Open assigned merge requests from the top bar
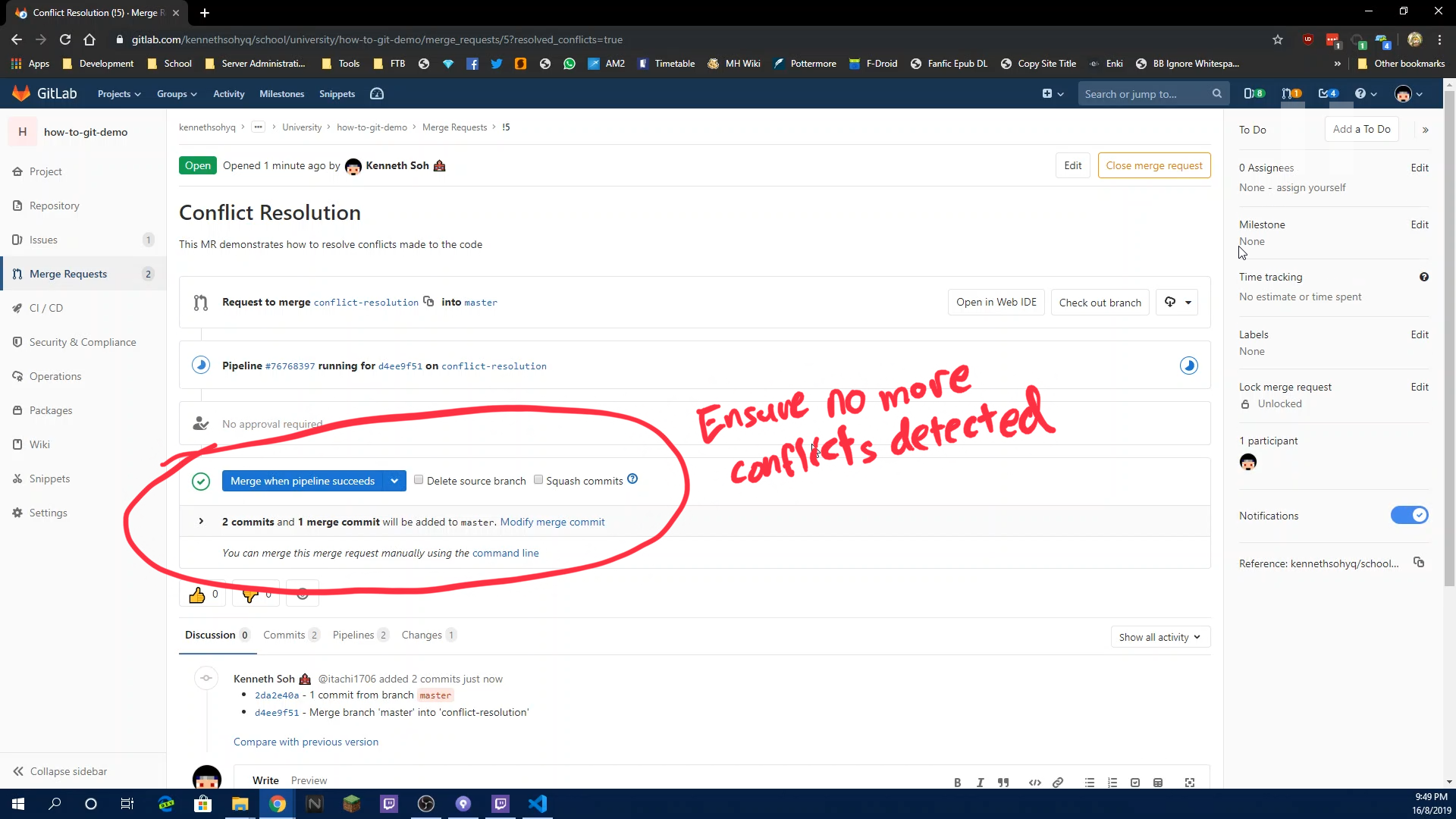 click(x=1291, y=93)
